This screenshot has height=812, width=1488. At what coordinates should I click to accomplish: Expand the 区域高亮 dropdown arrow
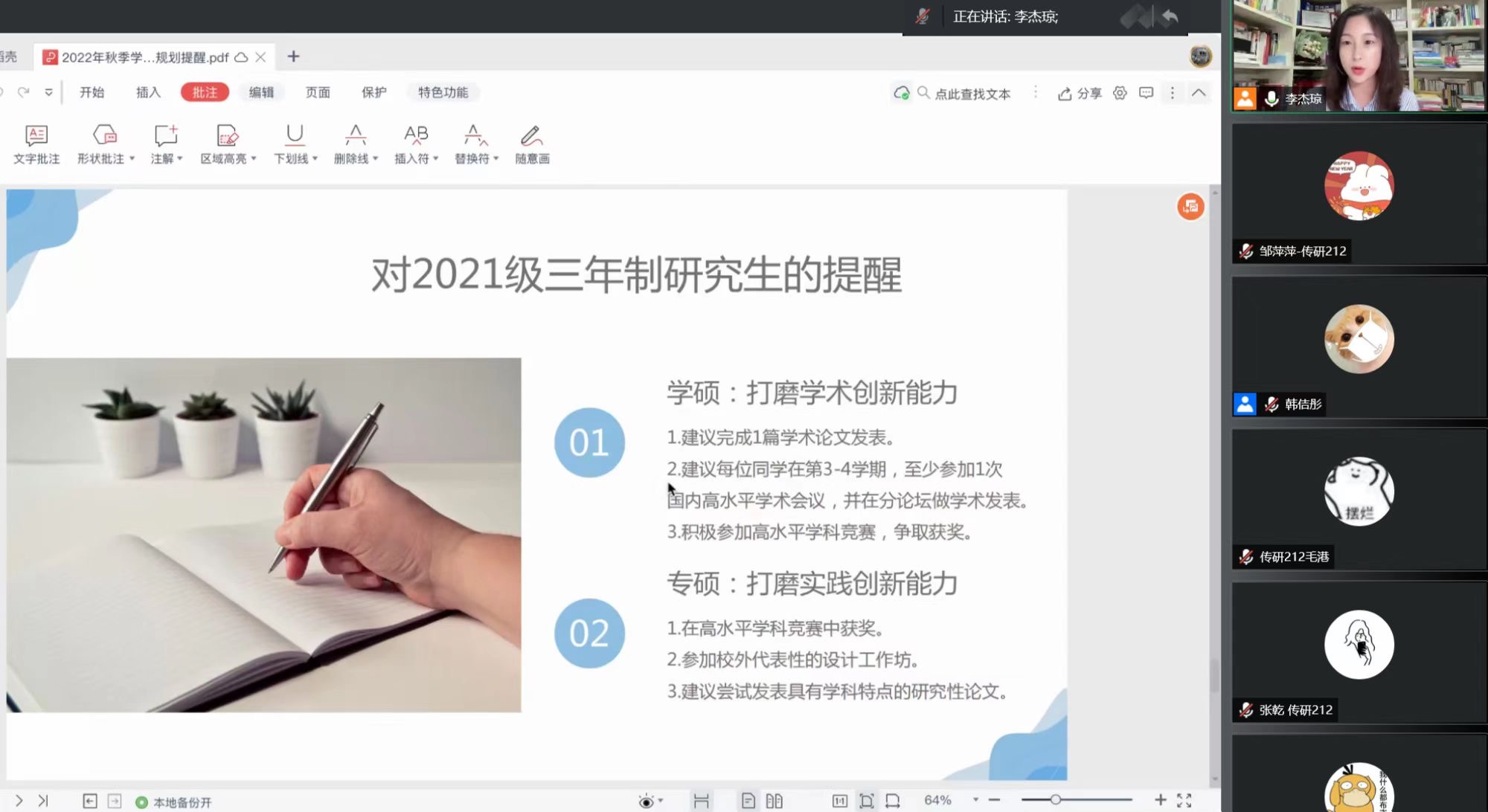click(x=254, y=158)
